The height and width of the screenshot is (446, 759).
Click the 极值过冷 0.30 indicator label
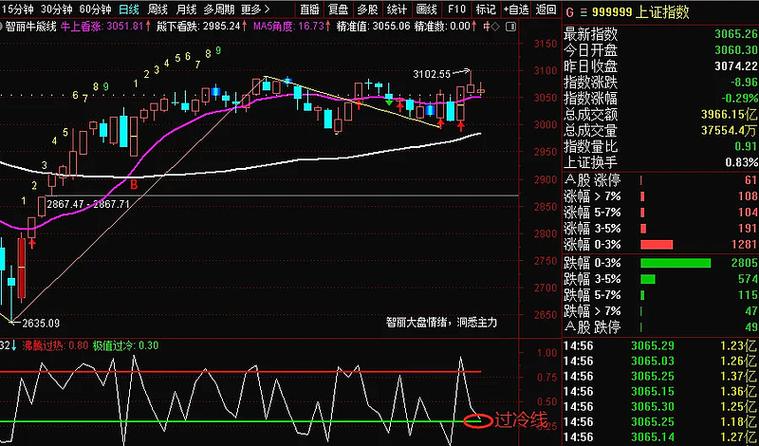125,345
